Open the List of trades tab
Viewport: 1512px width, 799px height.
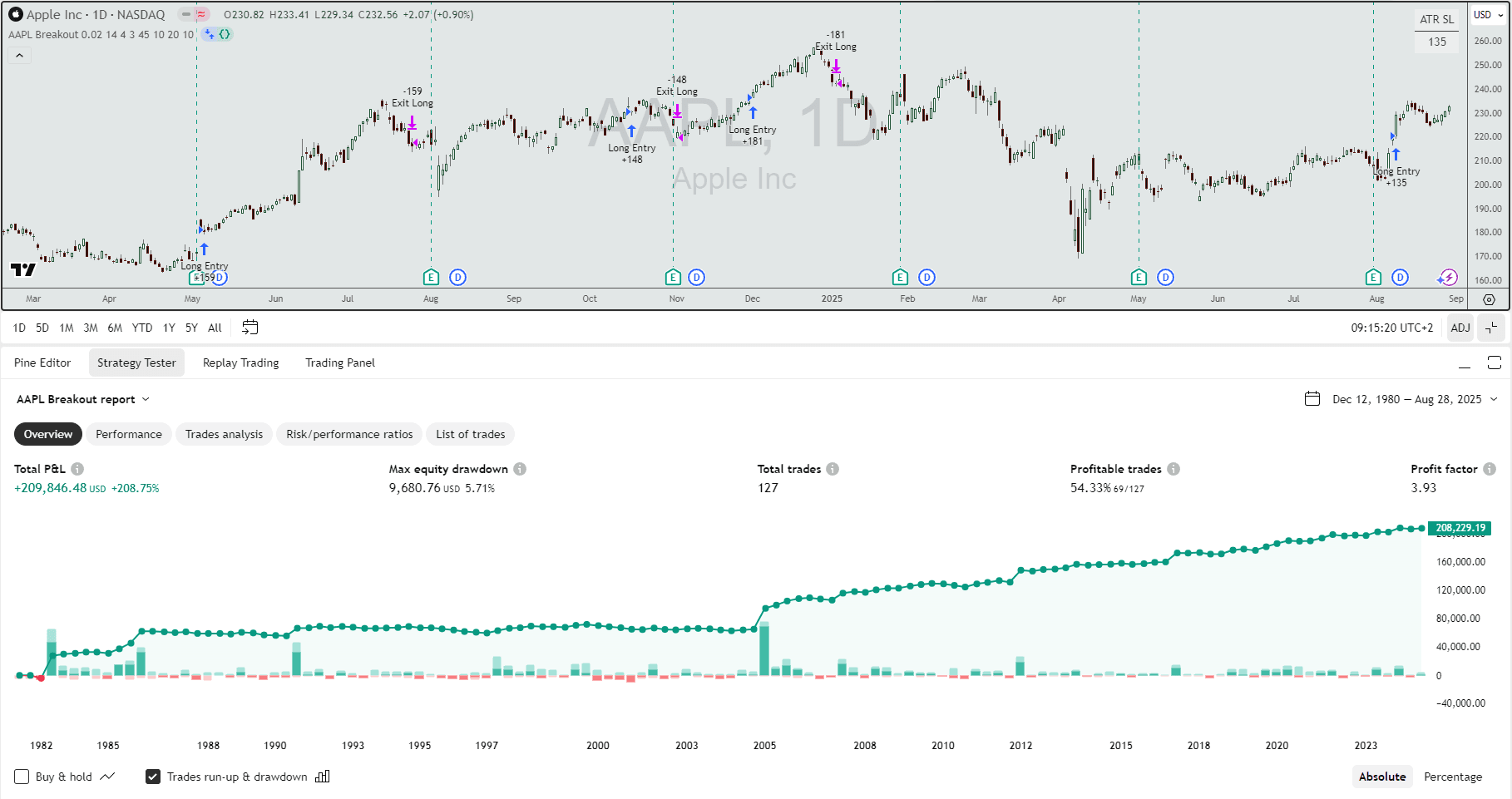click(470, 434)
